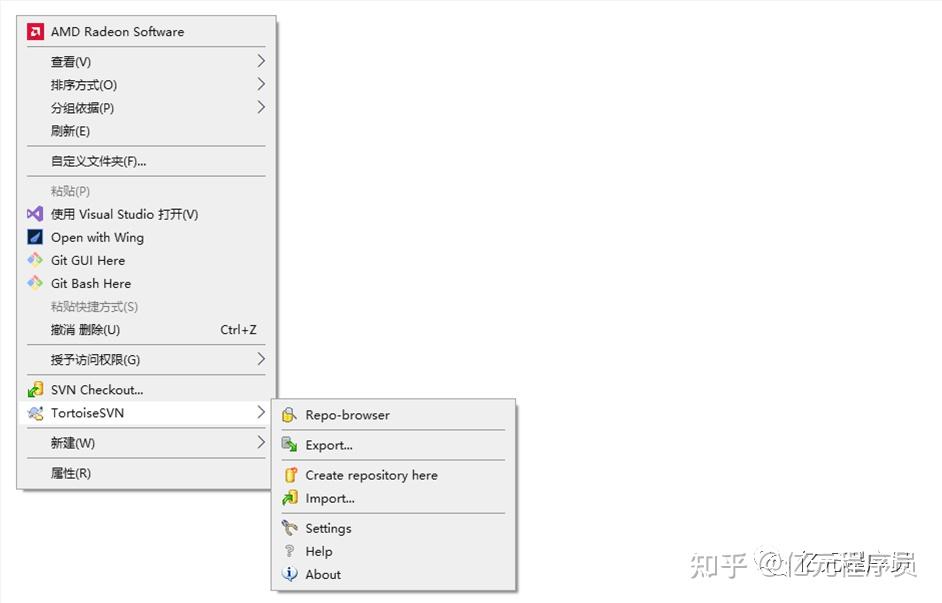Select SVN Checkout... entry

click(x=147, y=390)
